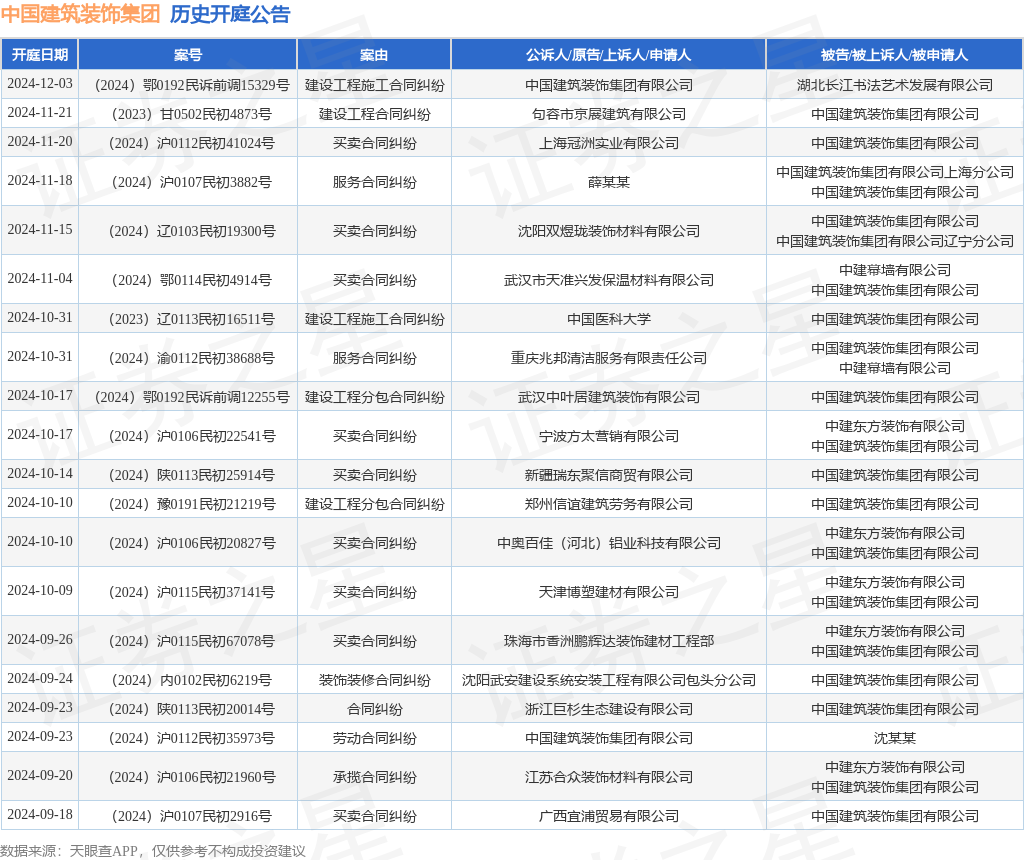Select date cell 2024-11-04

40,279
